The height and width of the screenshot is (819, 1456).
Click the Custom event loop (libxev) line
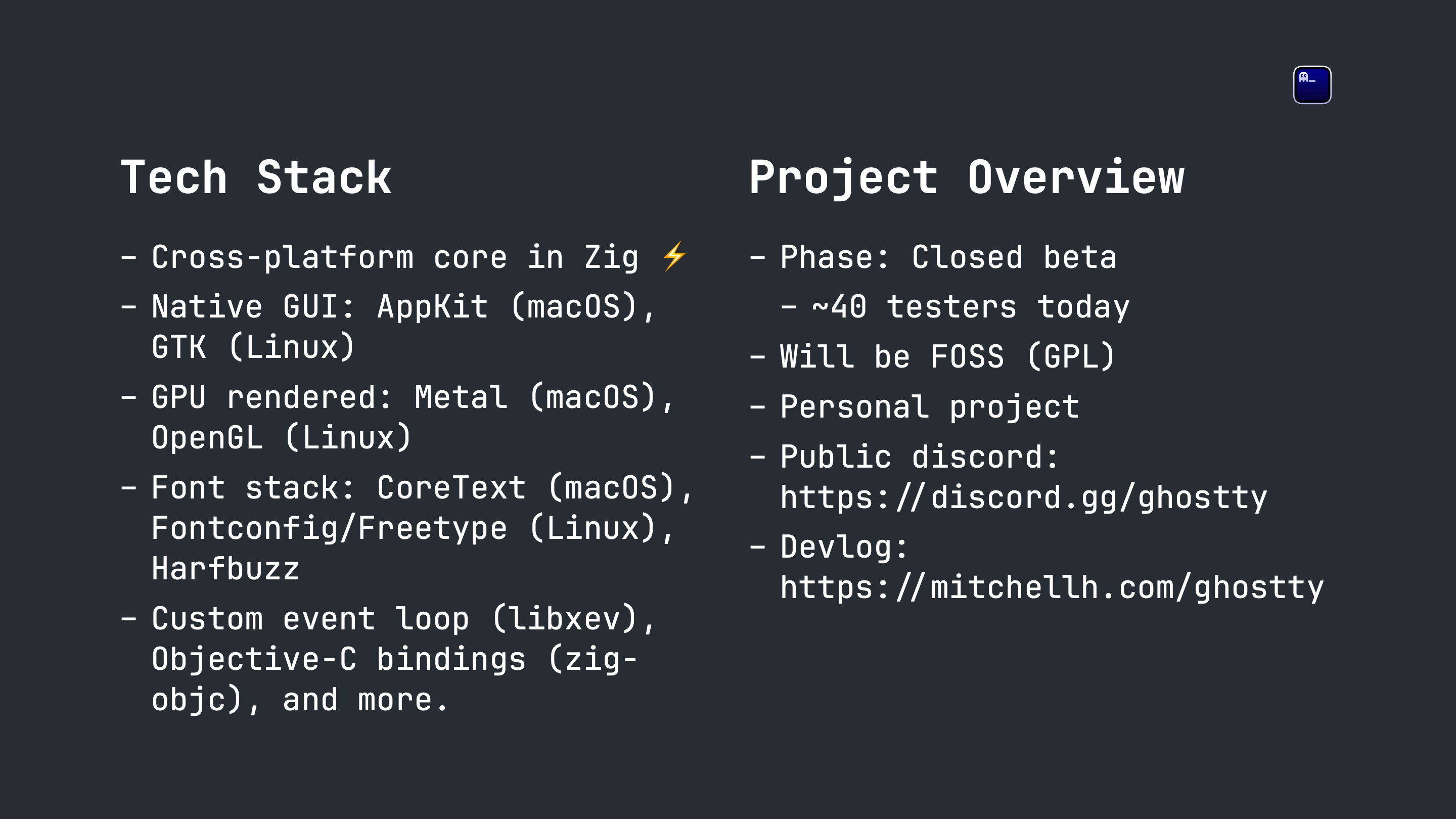[x=388, y=618]
